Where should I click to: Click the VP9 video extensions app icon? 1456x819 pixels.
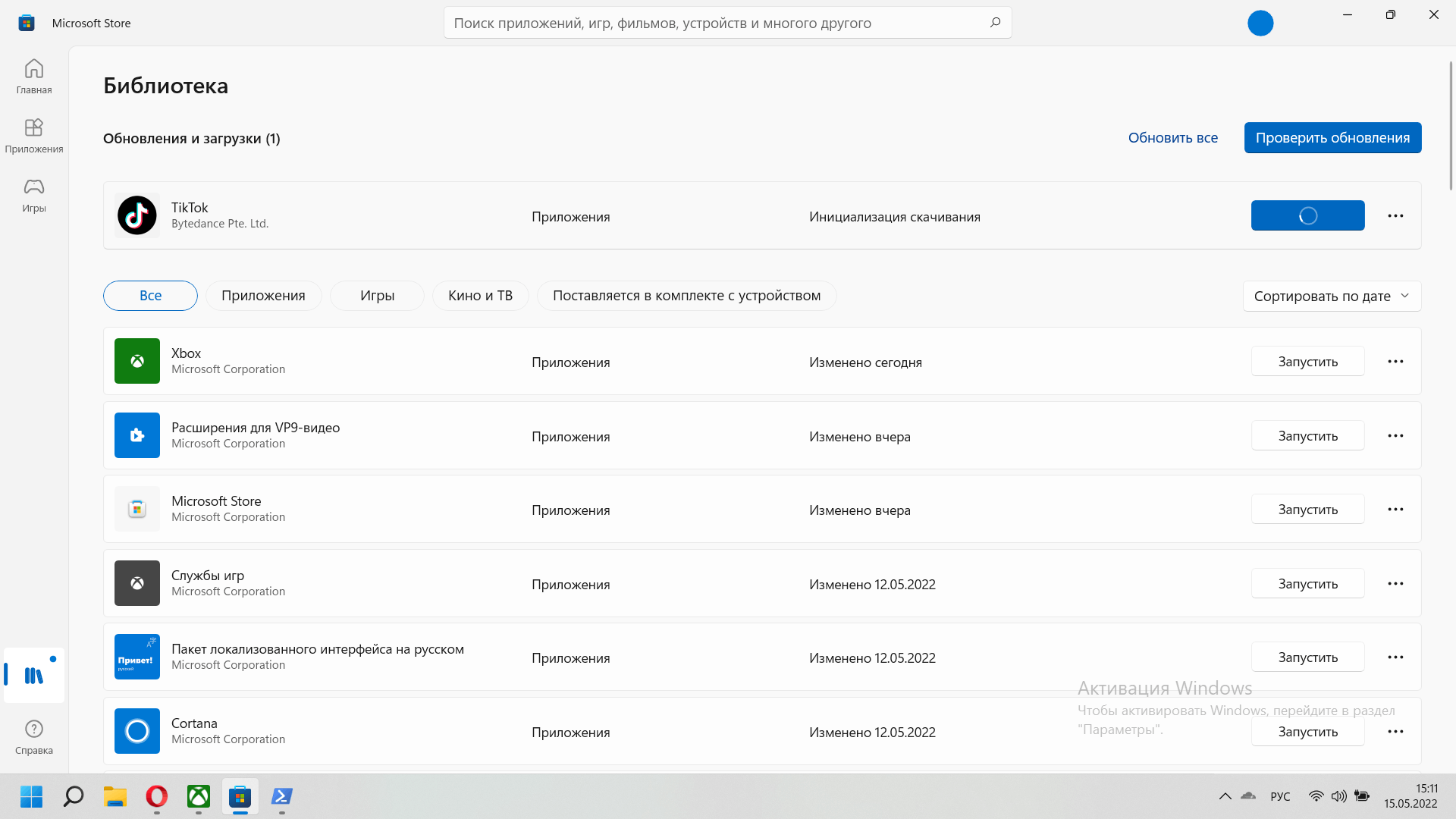tap(137, 435)
